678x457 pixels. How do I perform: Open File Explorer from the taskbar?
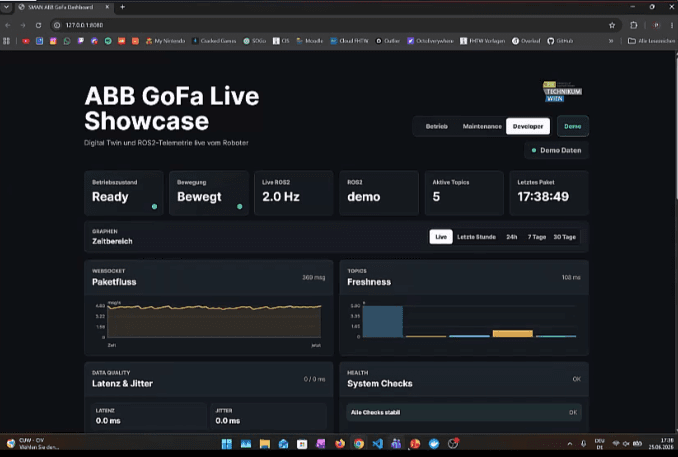(265, 444)
